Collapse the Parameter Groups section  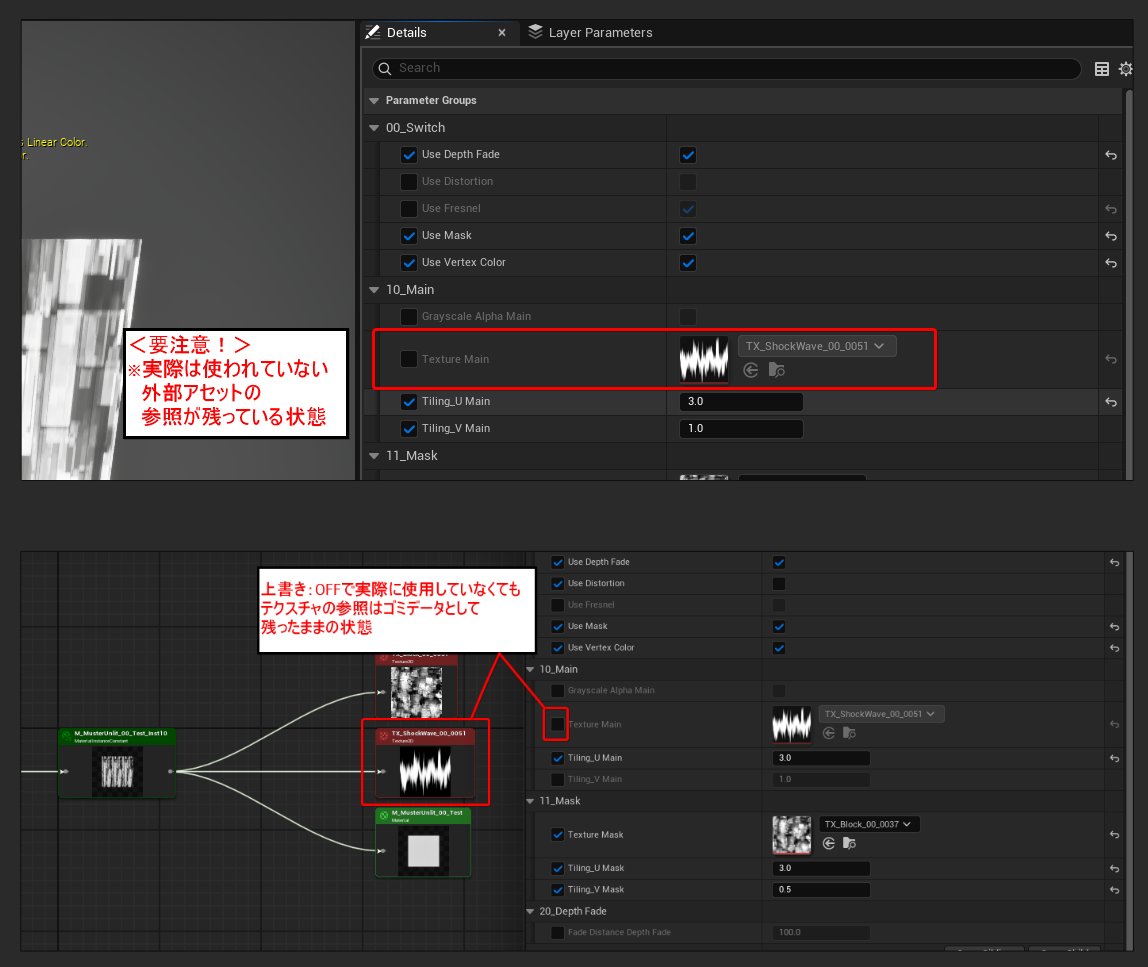(x=374, y=100)
